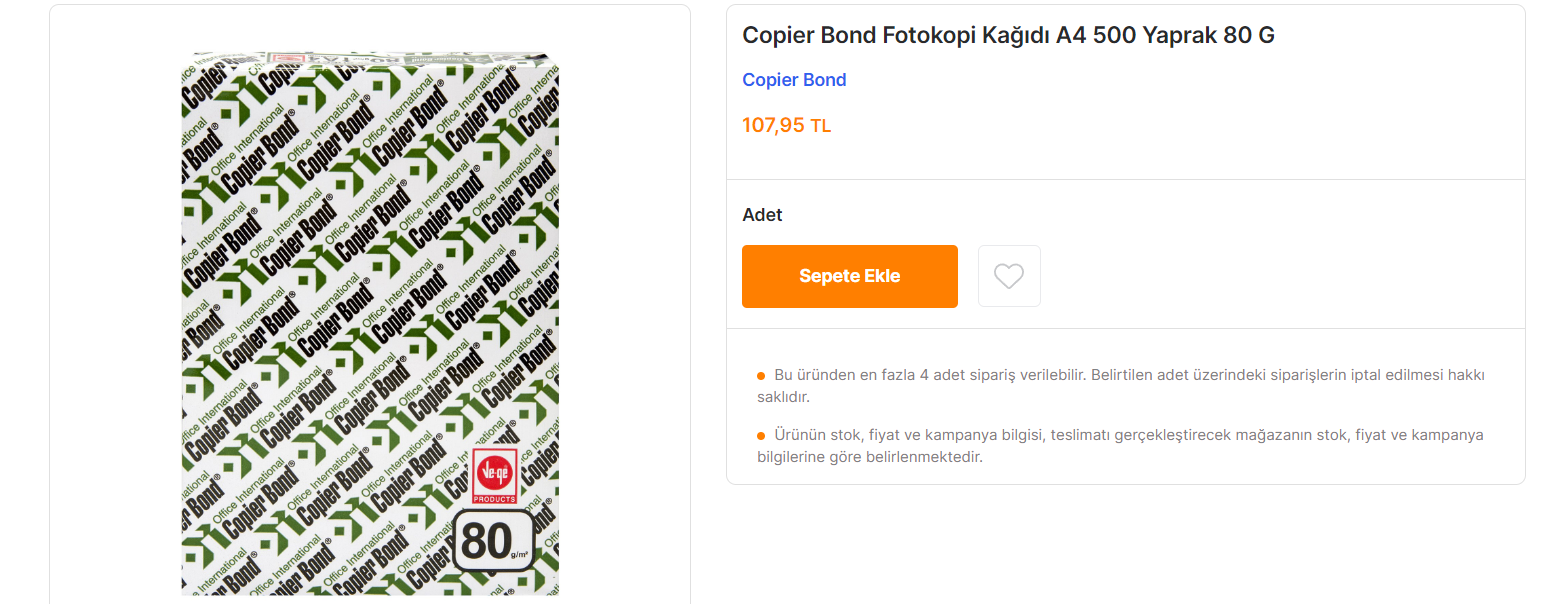Click the product title heading
This screenshot has height=608, width=1555.
pos(1008,36)
